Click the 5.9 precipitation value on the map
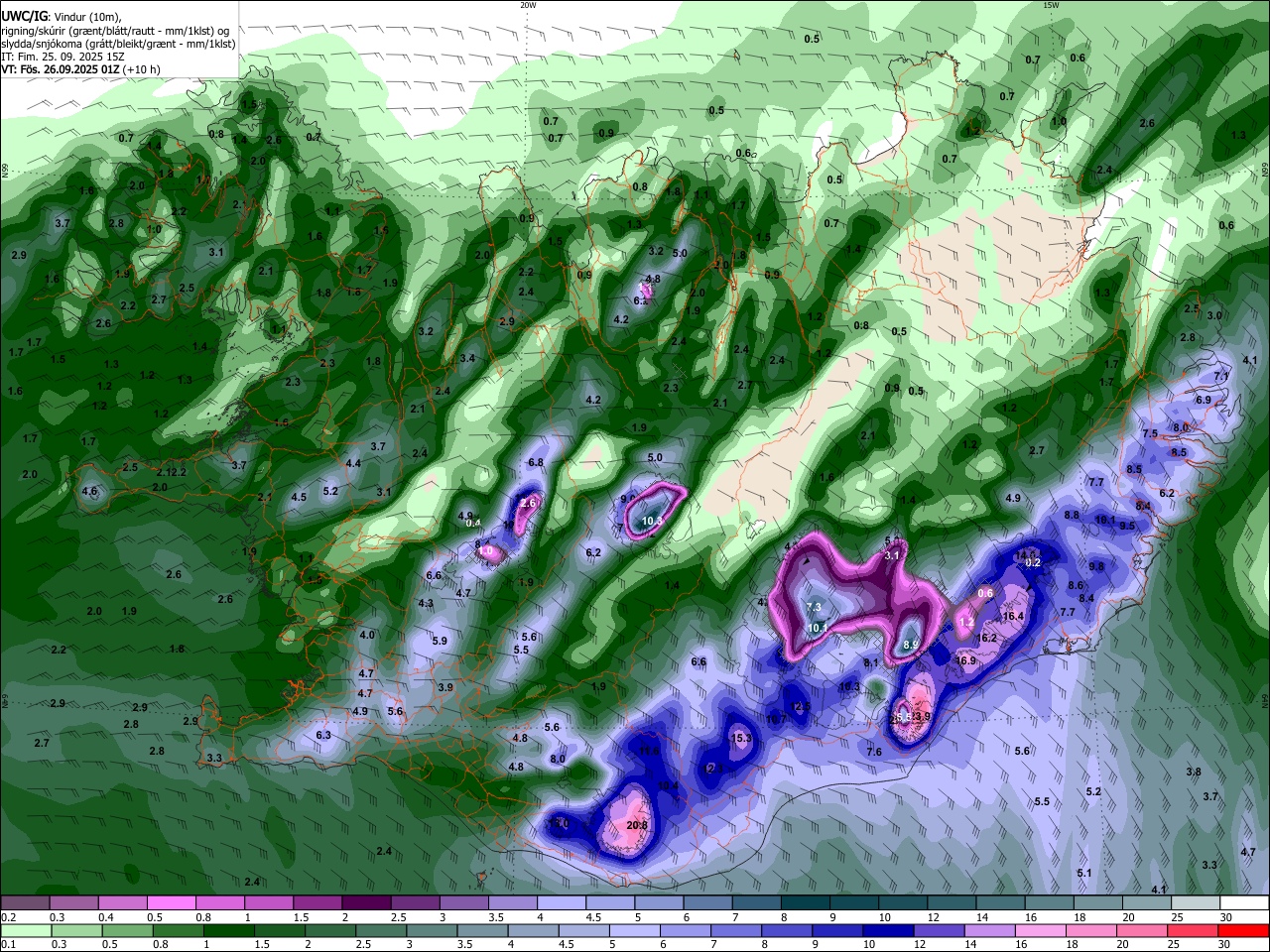Screen dimensions: 1270x952 [440, 641]
